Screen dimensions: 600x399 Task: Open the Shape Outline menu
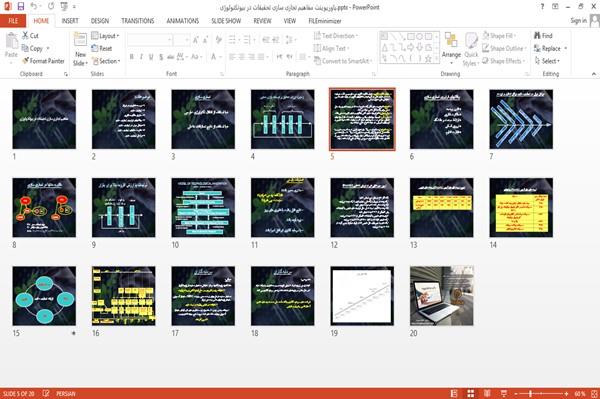tap(504, 48)
